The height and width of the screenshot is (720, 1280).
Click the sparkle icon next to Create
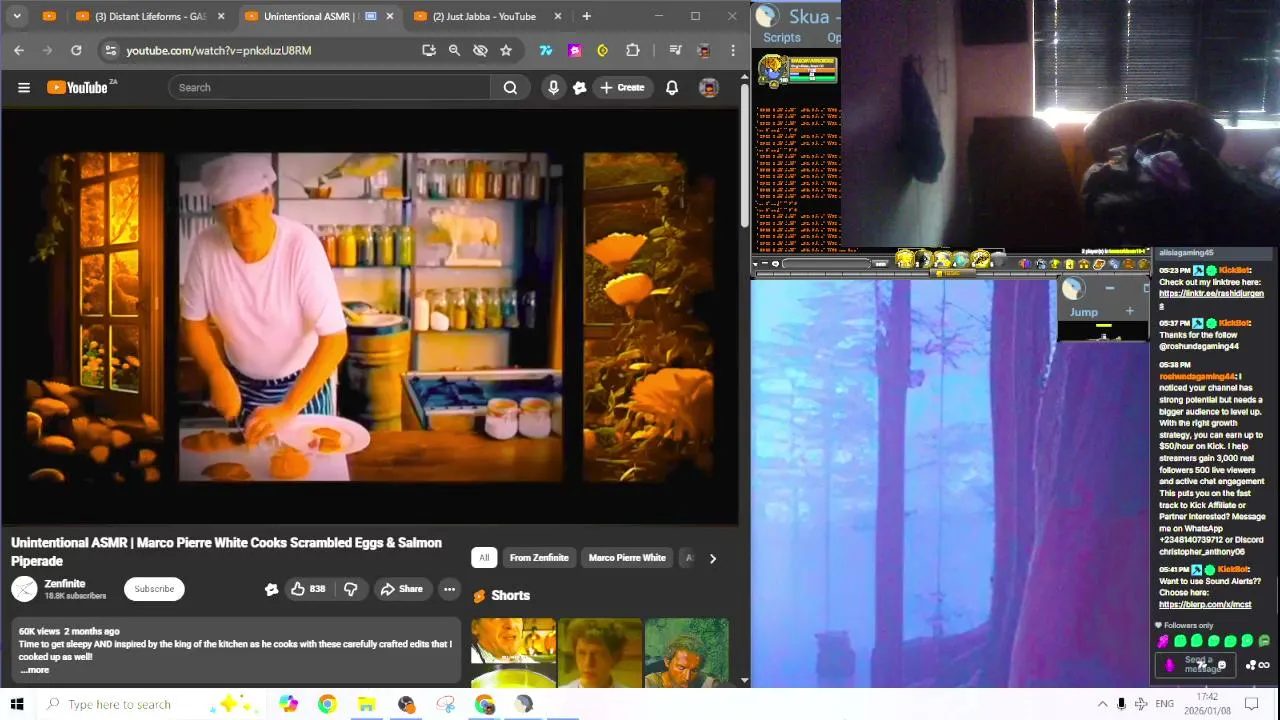coord(579,87)
